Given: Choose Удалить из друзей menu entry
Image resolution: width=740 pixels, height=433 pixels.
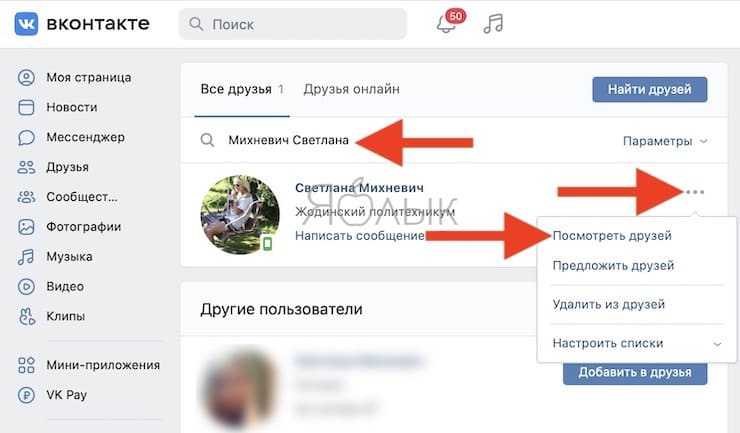Looking at the screenshot, I should pos(609,304).
